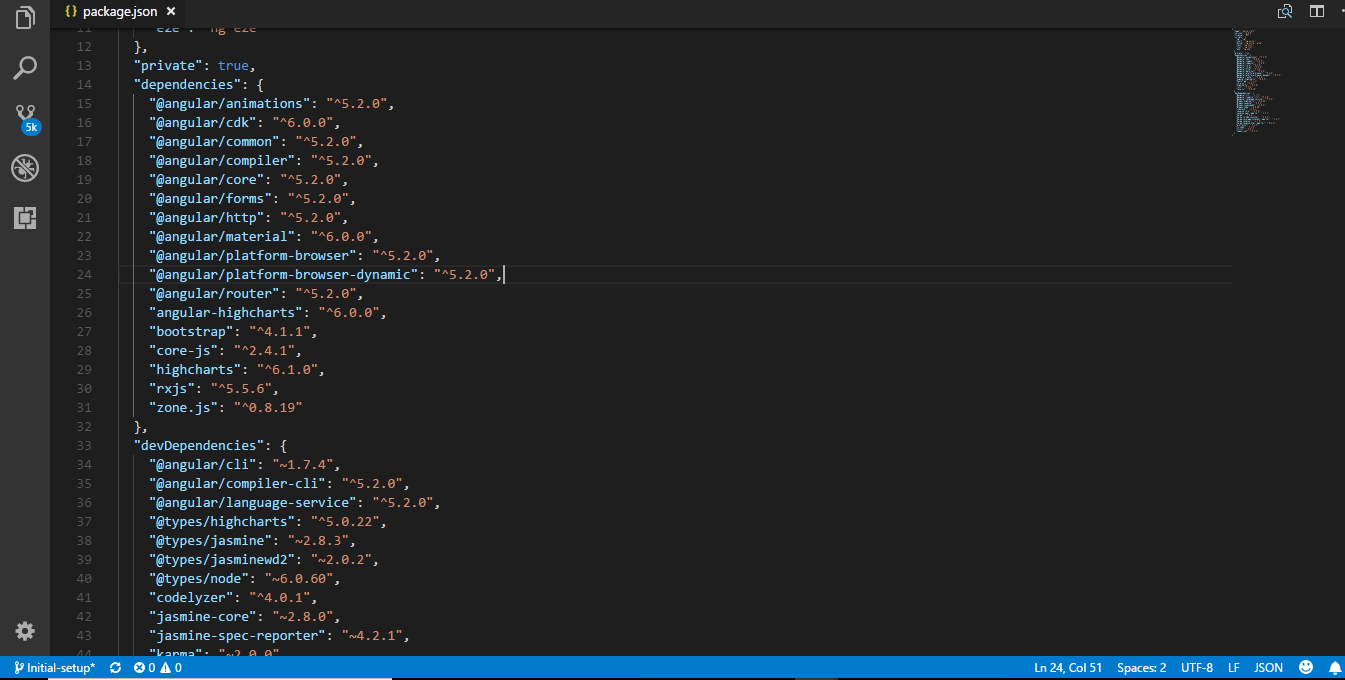Change indentation via Spaces: 2
This screenshot has height=680, width=1345.
1142,668
